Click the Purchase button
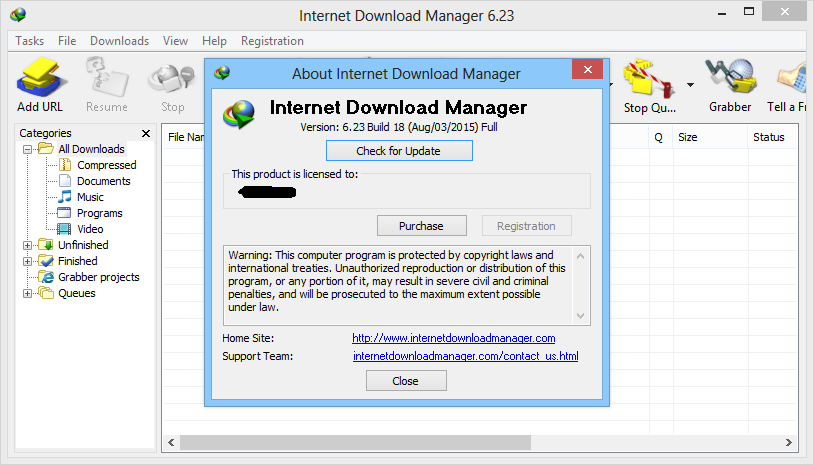Image resolution: width=814 pixels, height=465 pixels. [422, 226]
